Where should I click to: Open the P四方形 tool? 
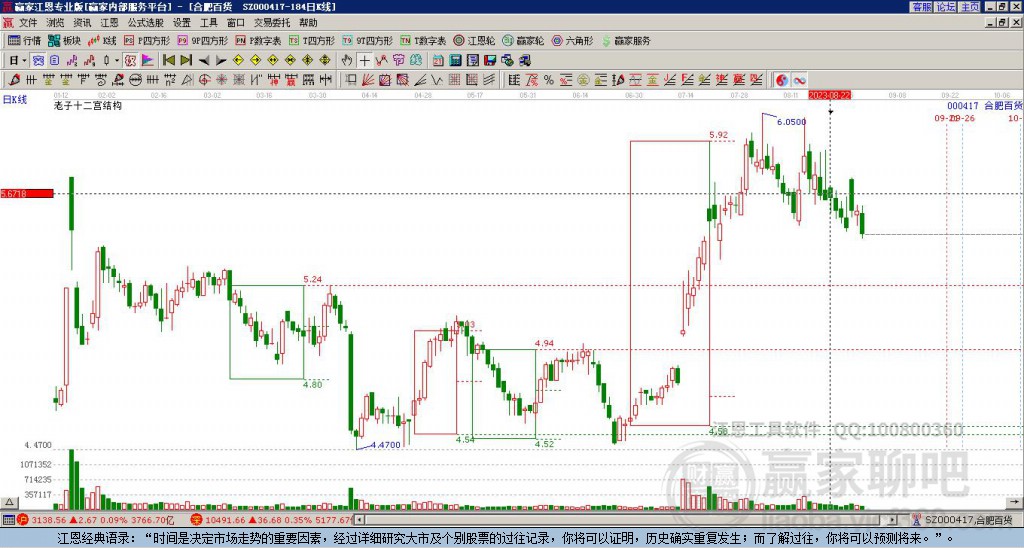pyautogui.click(x=147, y=40)
